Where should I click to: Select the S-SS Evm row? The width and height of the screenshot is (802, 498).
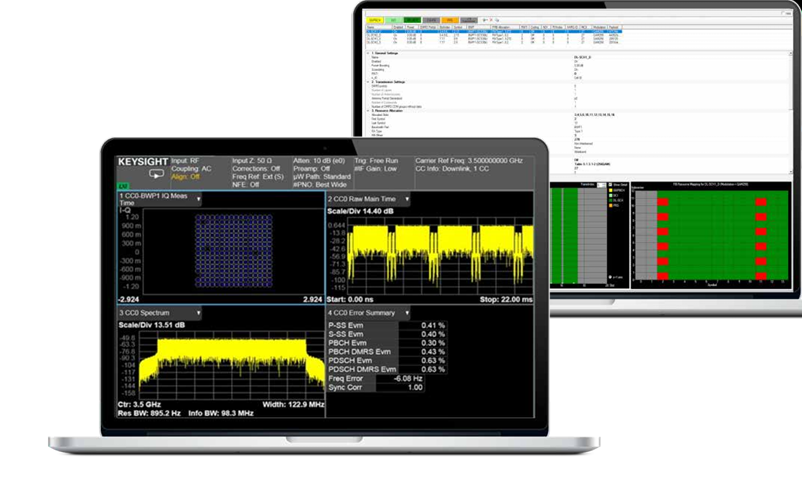[387, 334]
